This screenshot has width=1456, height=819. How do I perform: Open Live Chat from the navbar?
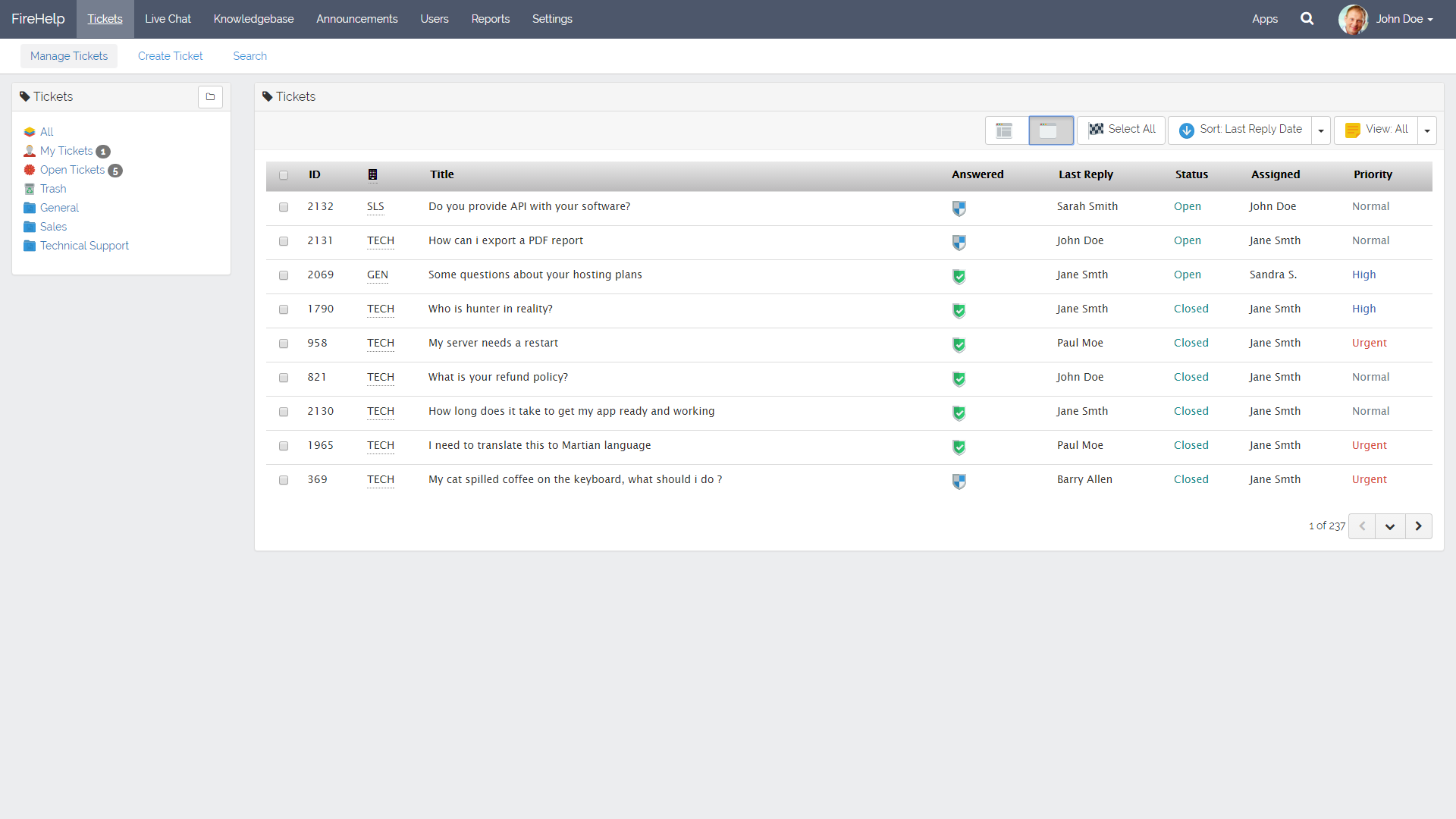coord(168,19)
